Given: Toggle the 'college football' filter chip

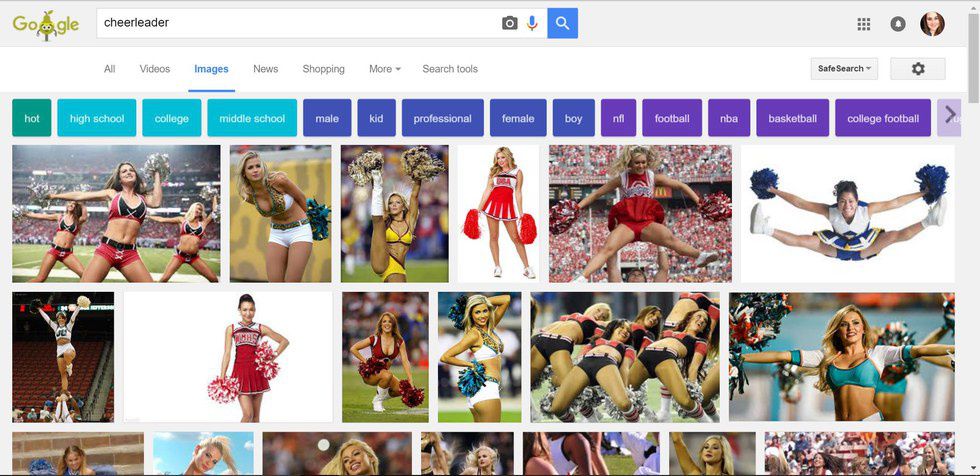Looking at the screenshot, I should pyautogui.click(x=882, y=118).
